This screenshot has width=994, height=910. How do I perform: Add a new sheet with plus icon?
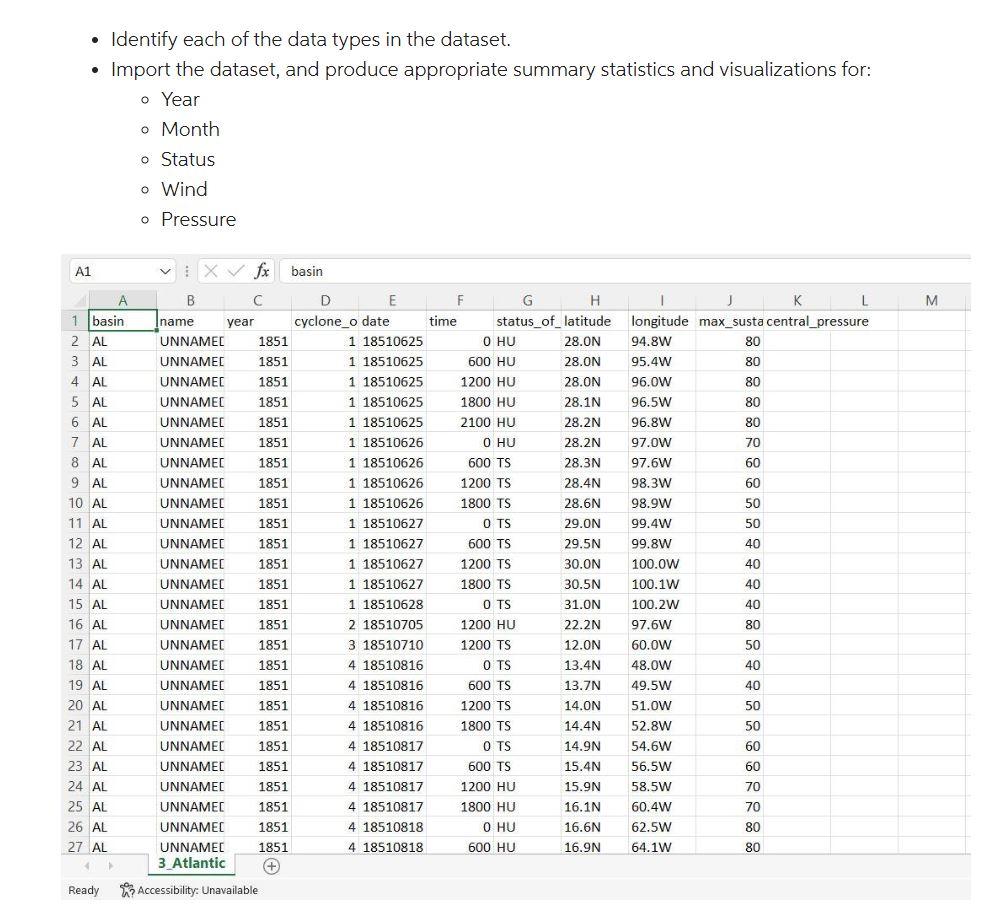(x=271, y=866)
